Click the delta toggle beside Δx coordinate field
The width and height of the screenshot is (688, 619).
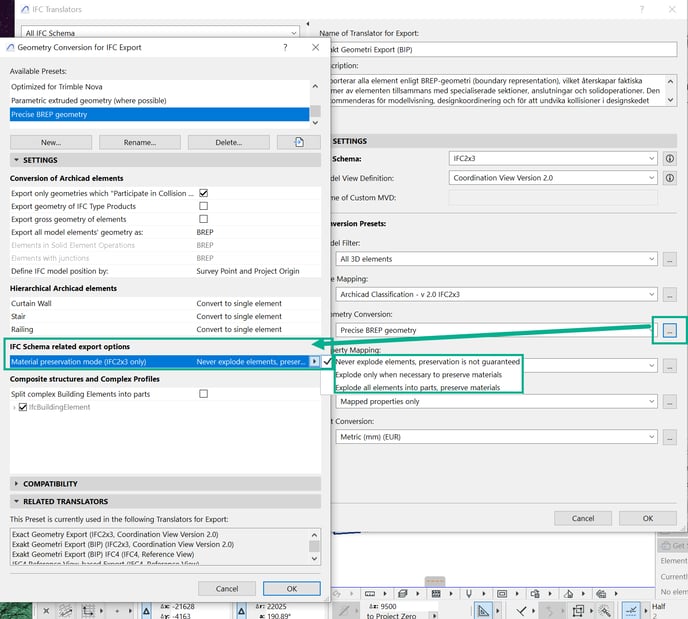(x=147, y=611)
